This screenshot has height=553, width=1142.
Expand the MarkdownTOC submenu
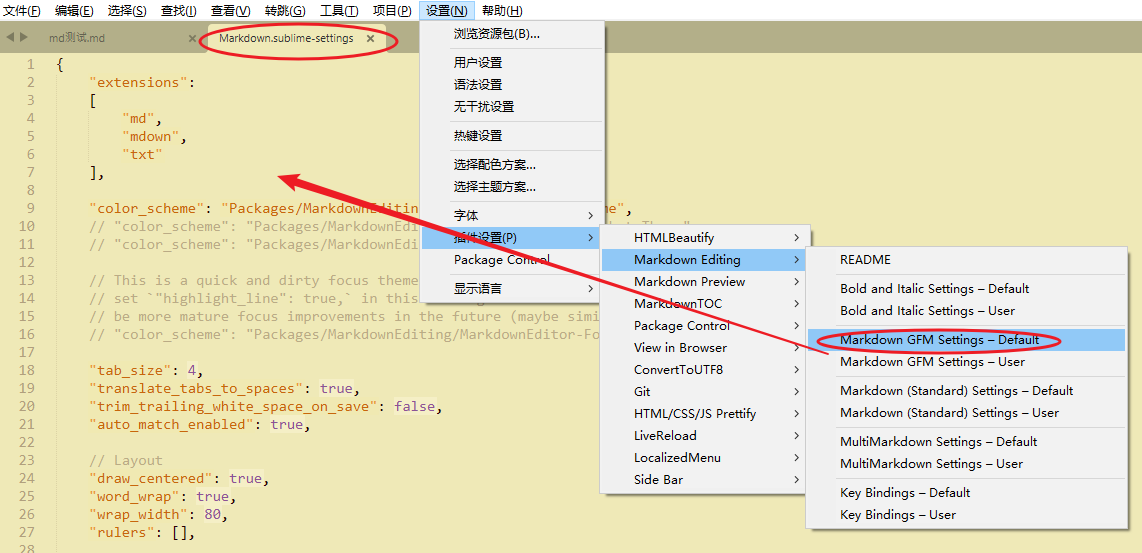click(x=703, y=303)
